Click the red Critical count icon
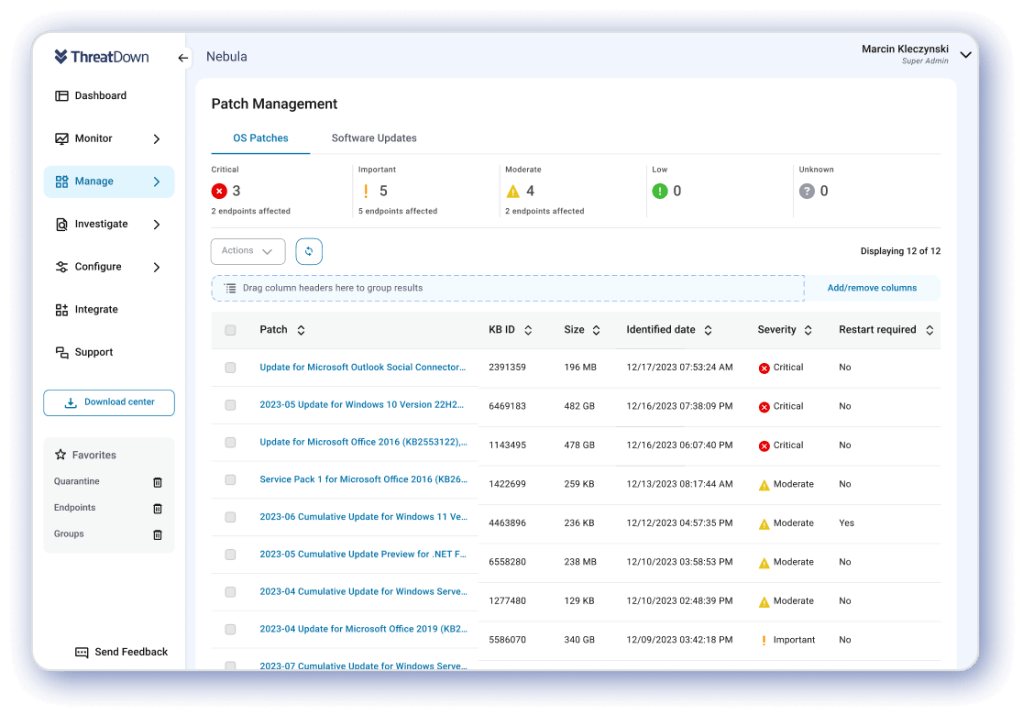Image resolution: width=1023 pixels, height=715 pixels. click(x=219, y=191)
